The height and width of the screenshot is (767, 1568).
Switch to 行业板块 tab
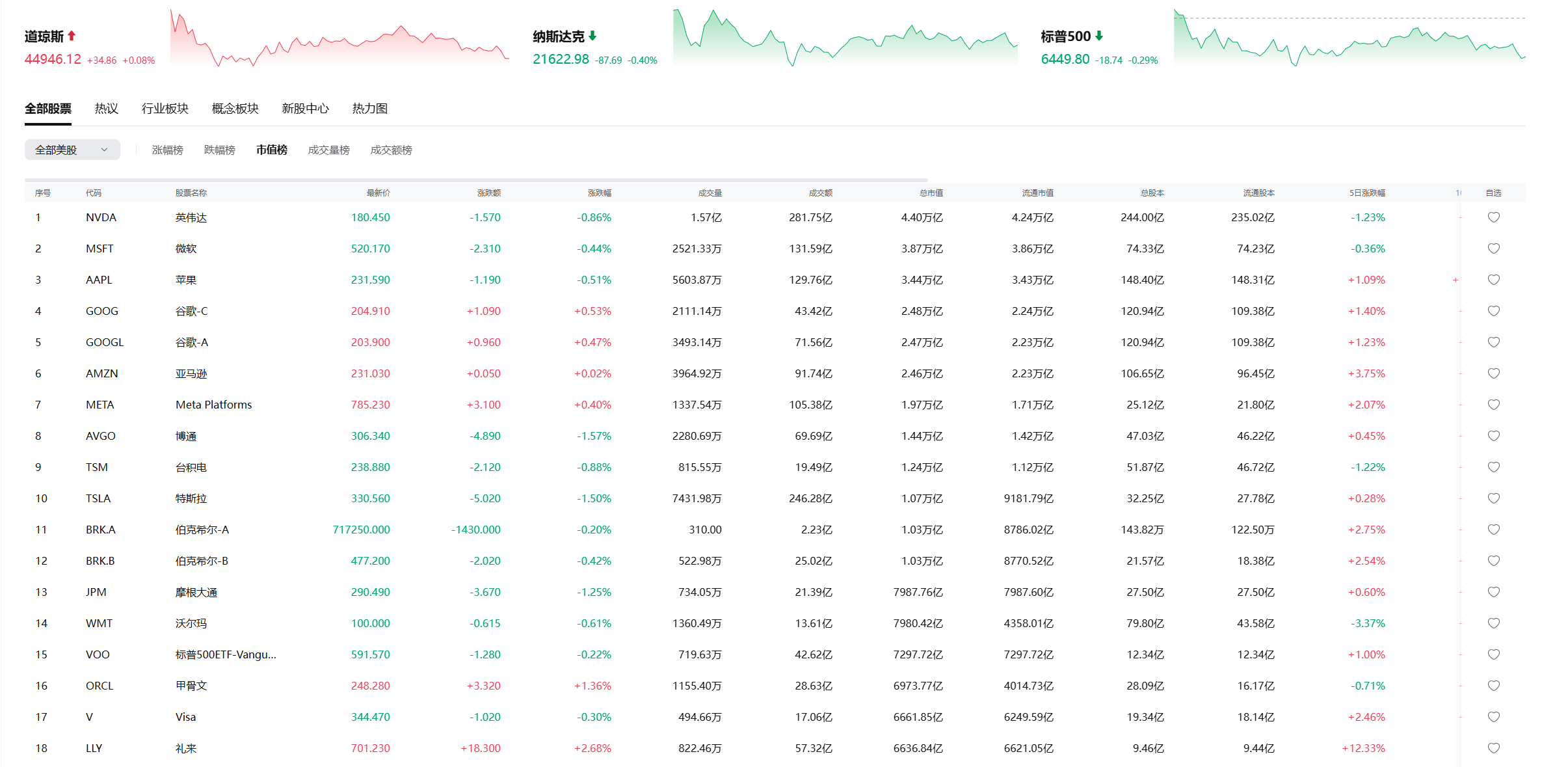tap(165, 109)
